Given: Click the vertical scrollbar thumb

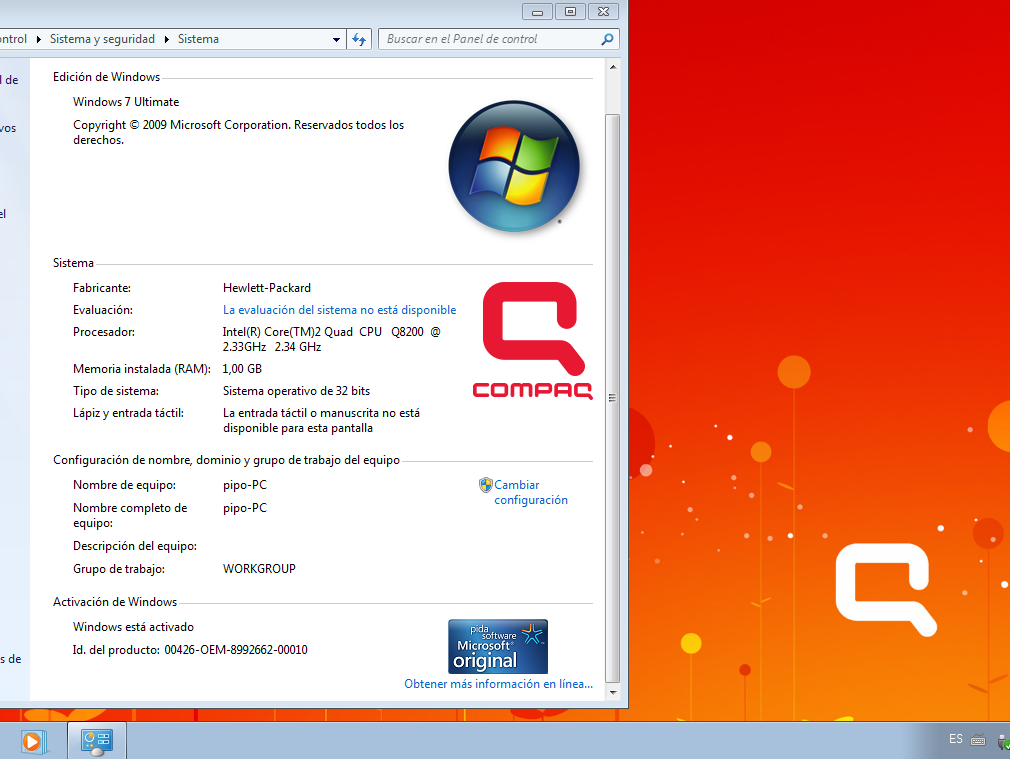Looking at the screenshot, I should (613, 398).
